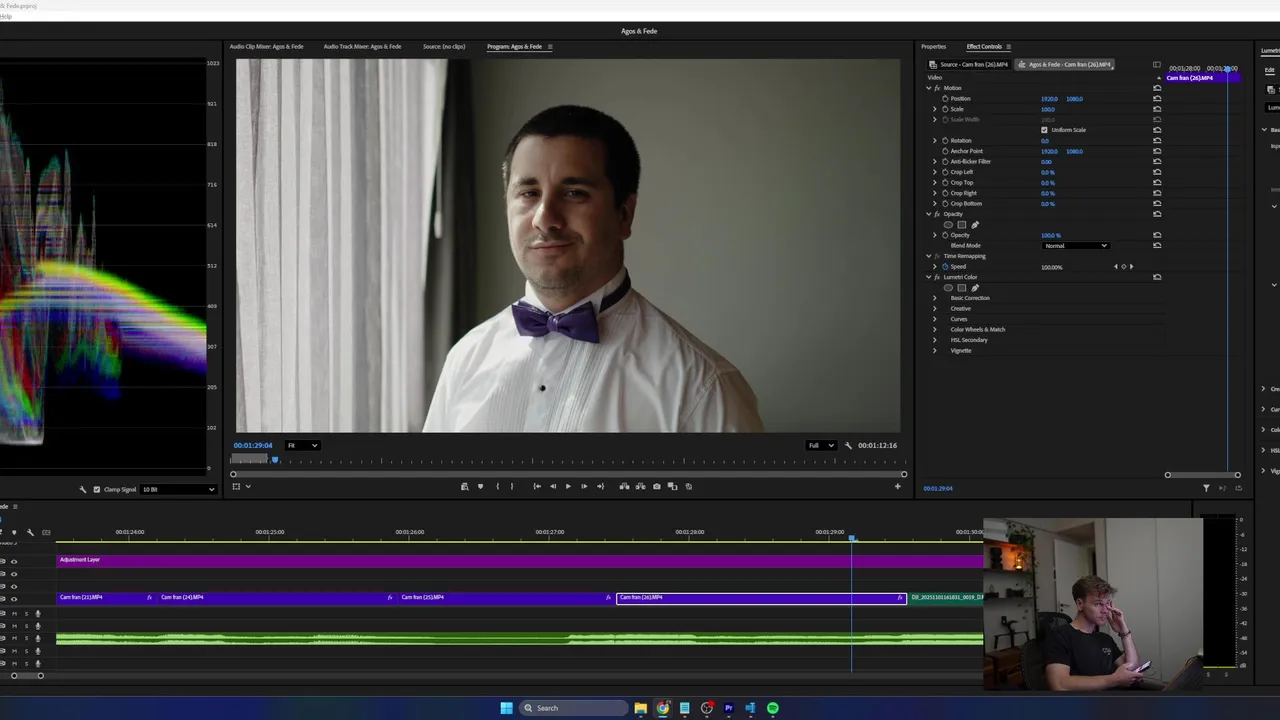Open Program monitor settings wrench
Screen dimensions: 1280x720
848,446
